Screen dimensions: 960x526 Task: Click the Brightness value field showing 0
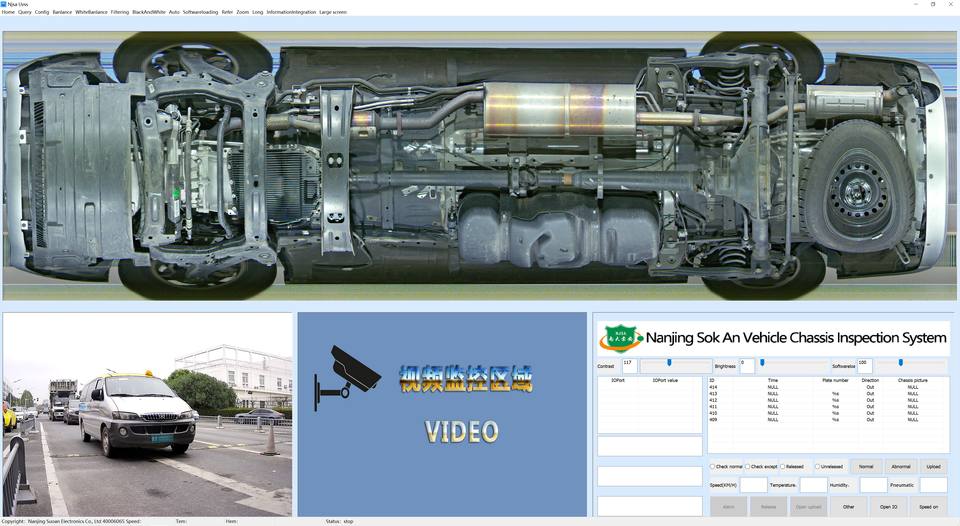747,366
